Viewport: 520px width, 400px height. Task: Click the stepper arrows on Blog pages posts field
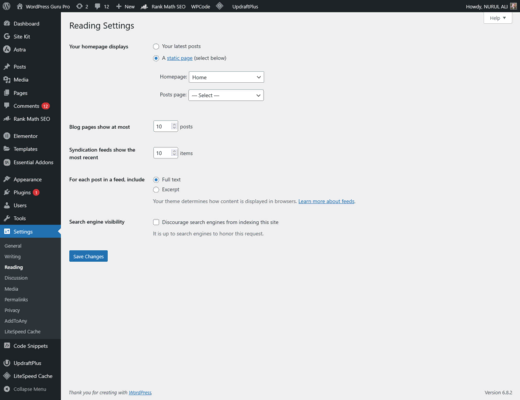click(174, 126)
